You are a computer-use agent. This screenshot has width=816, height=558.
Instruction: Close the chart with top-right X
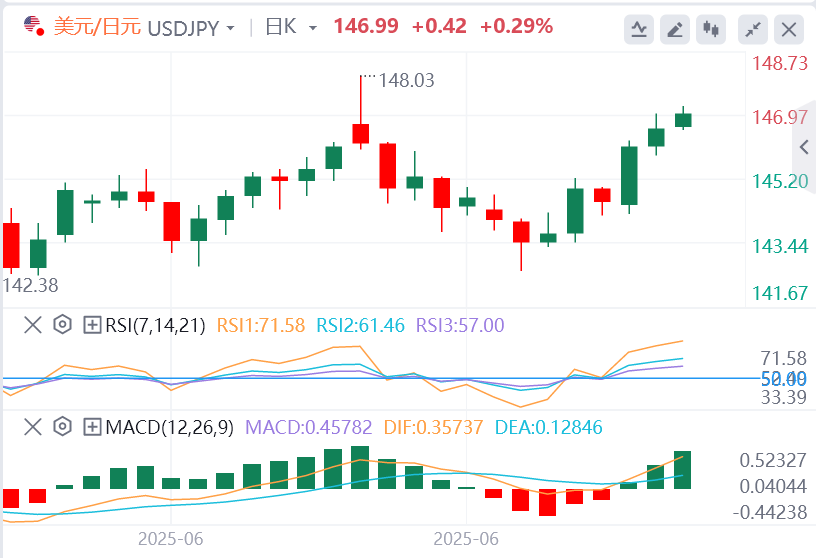point(789,29)
